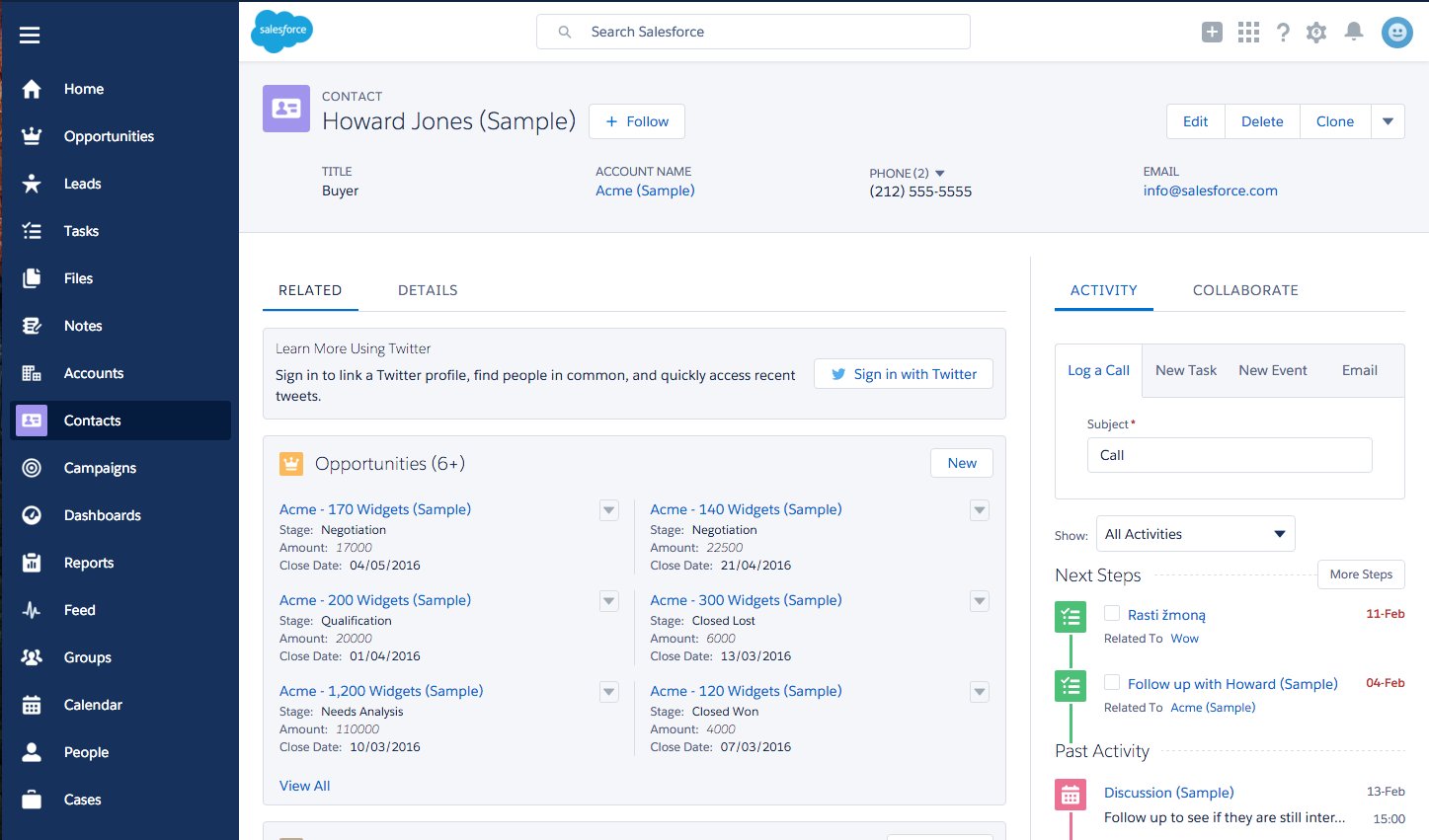The height and width of the screenshot is (840, 1429).
Task: Switch to the Collaborate tab
Action: click(1245, 290)
